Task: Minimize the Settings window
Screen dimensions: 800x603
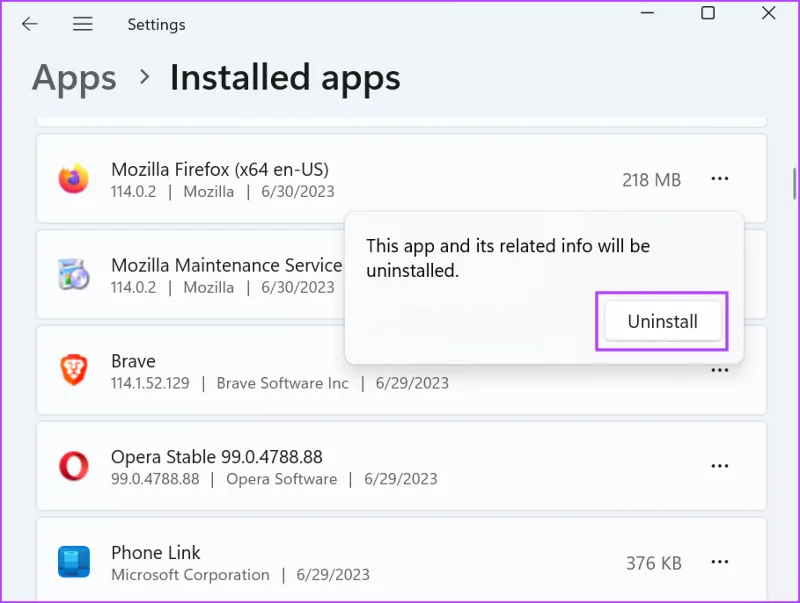Action: (647, 13)
